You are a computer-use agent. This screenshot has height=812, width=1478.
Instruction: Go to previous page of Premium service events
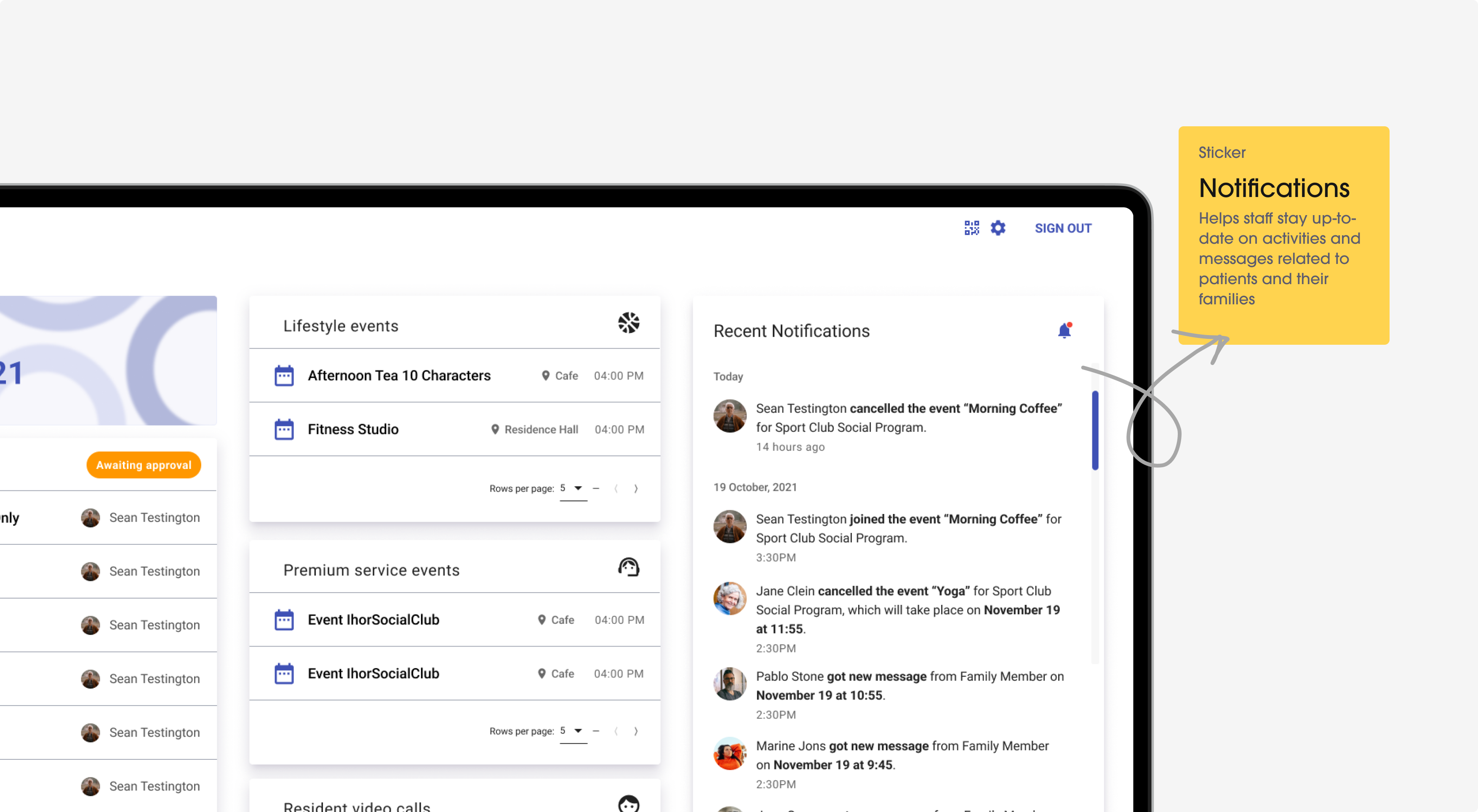(x=616, y=731)
